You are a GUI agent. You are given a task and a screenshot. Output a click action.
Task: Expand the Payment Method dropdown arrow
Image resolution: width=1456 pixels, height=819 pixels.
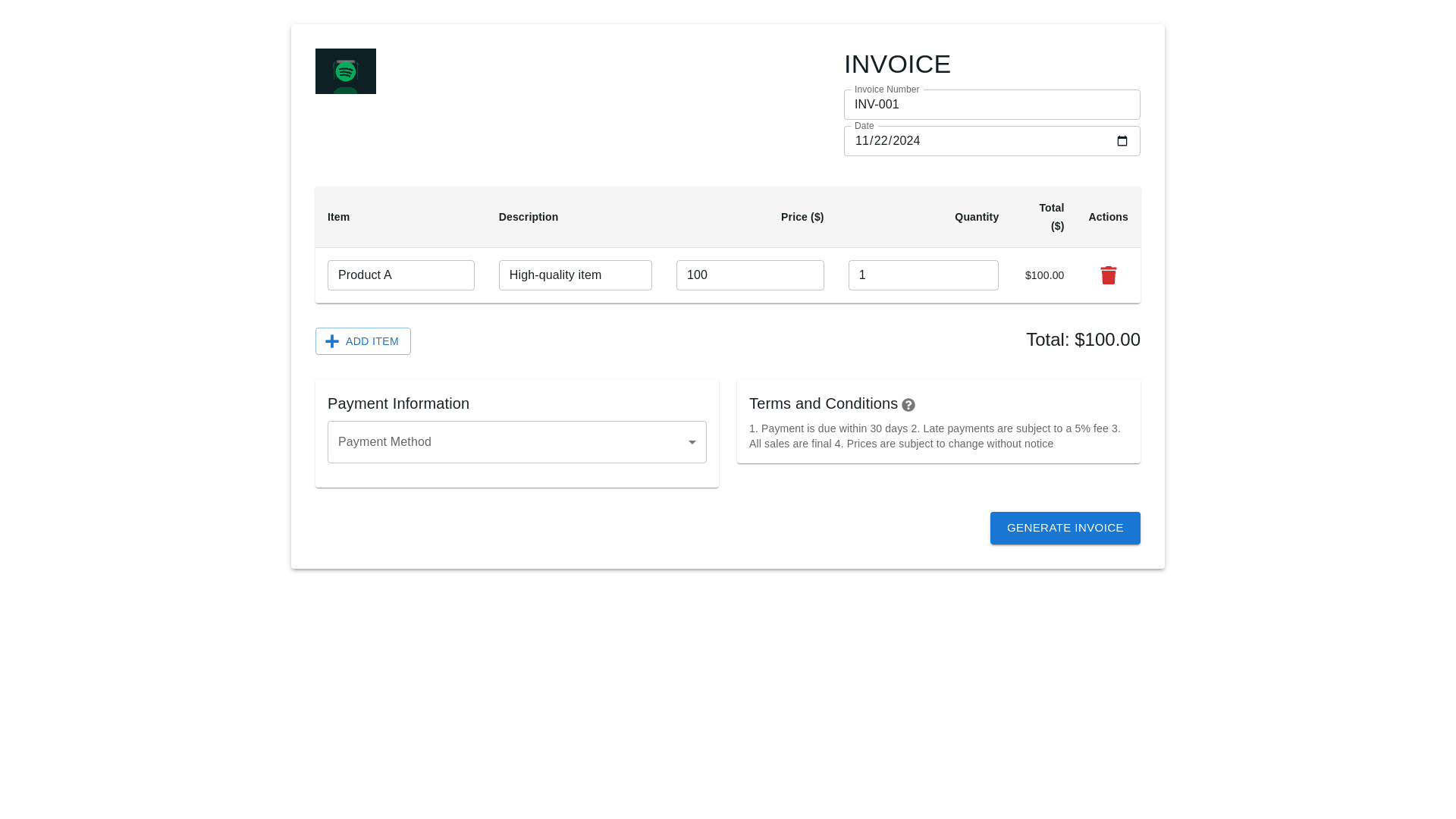click(692, 442)
